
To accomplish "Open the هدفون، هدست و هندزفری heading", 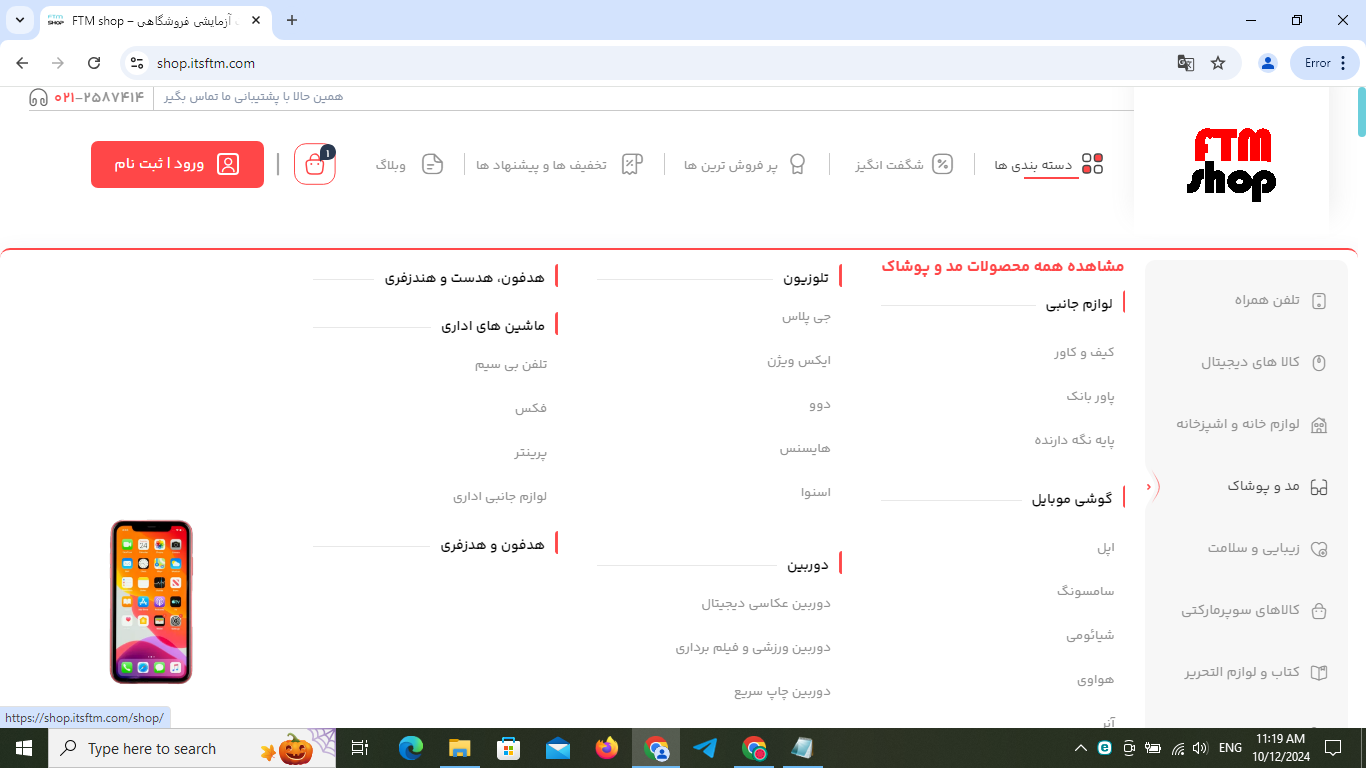I will pyautogui.click(x=465, y=277).
